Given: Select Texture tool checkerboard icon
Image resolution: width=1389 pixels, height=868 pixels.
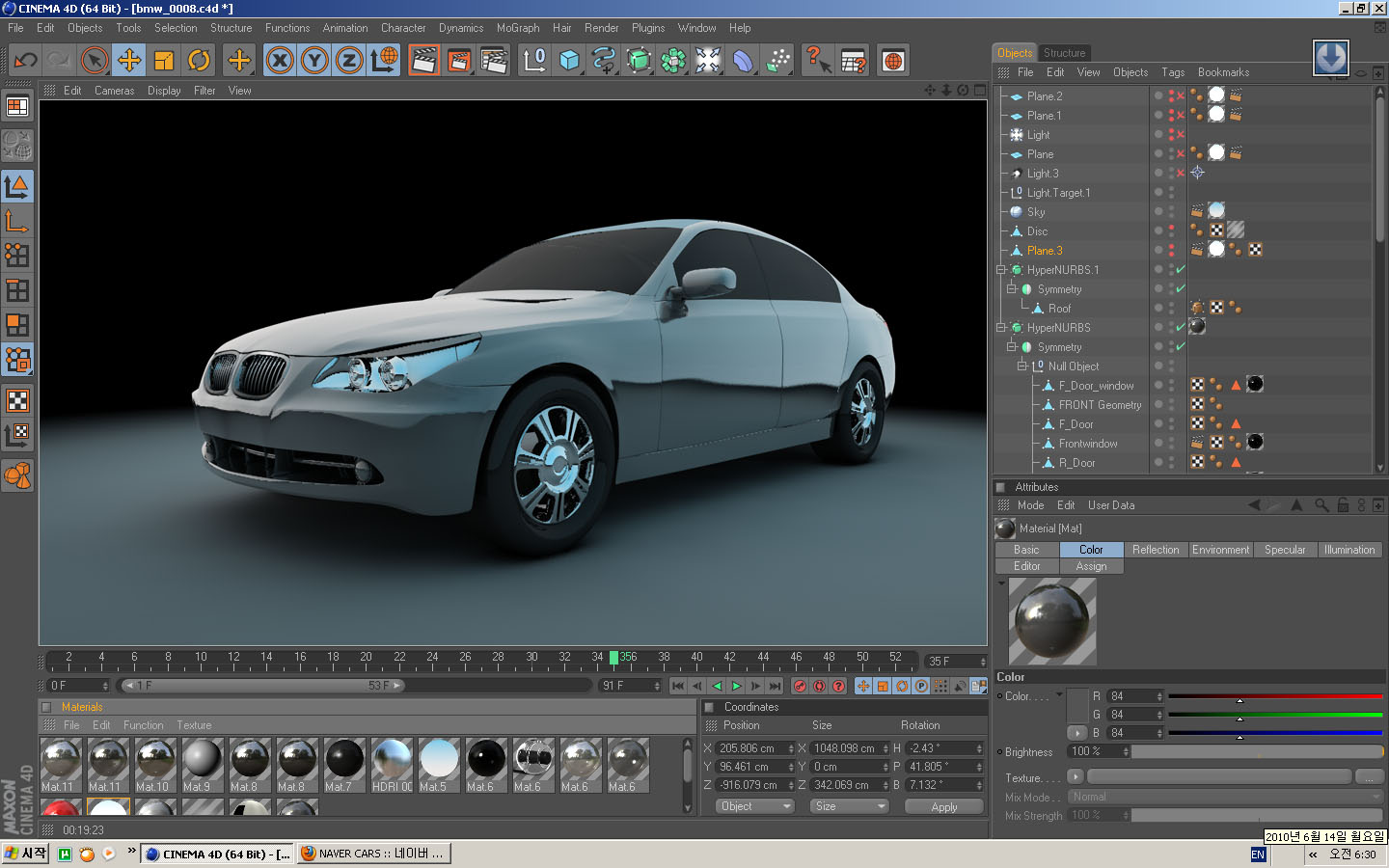Looking at the screenshot, I should 17,400.
